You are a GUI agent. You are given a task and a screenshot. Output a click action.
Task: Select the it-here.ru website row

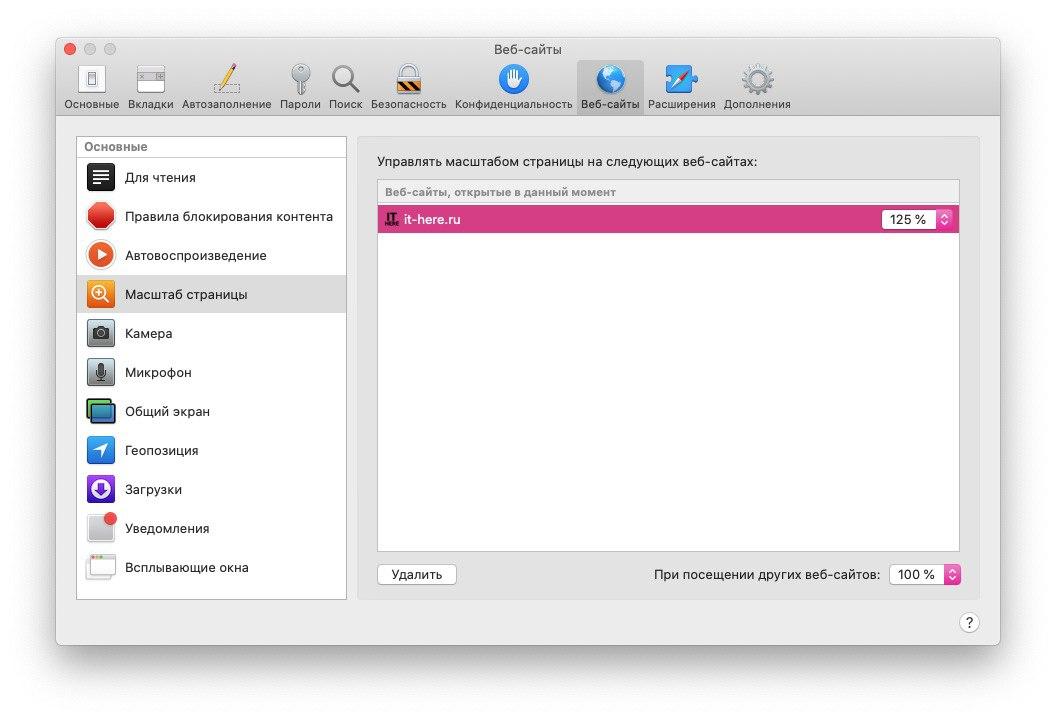coord(620,219)
